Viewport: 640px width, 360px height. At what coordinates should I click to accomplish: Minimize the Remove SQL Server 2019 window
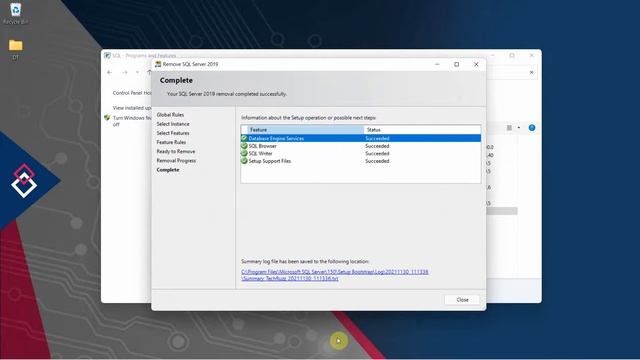[437, 64]
